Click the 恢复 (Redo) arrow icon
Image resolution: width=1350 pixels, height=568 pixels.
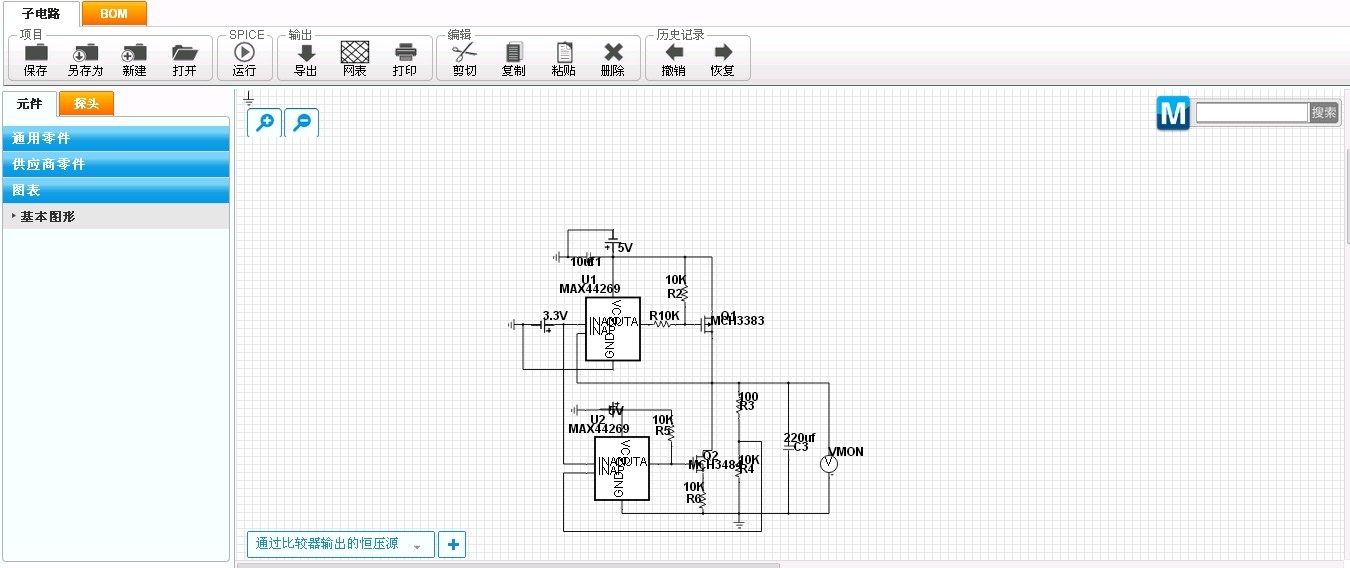point(723,52)
